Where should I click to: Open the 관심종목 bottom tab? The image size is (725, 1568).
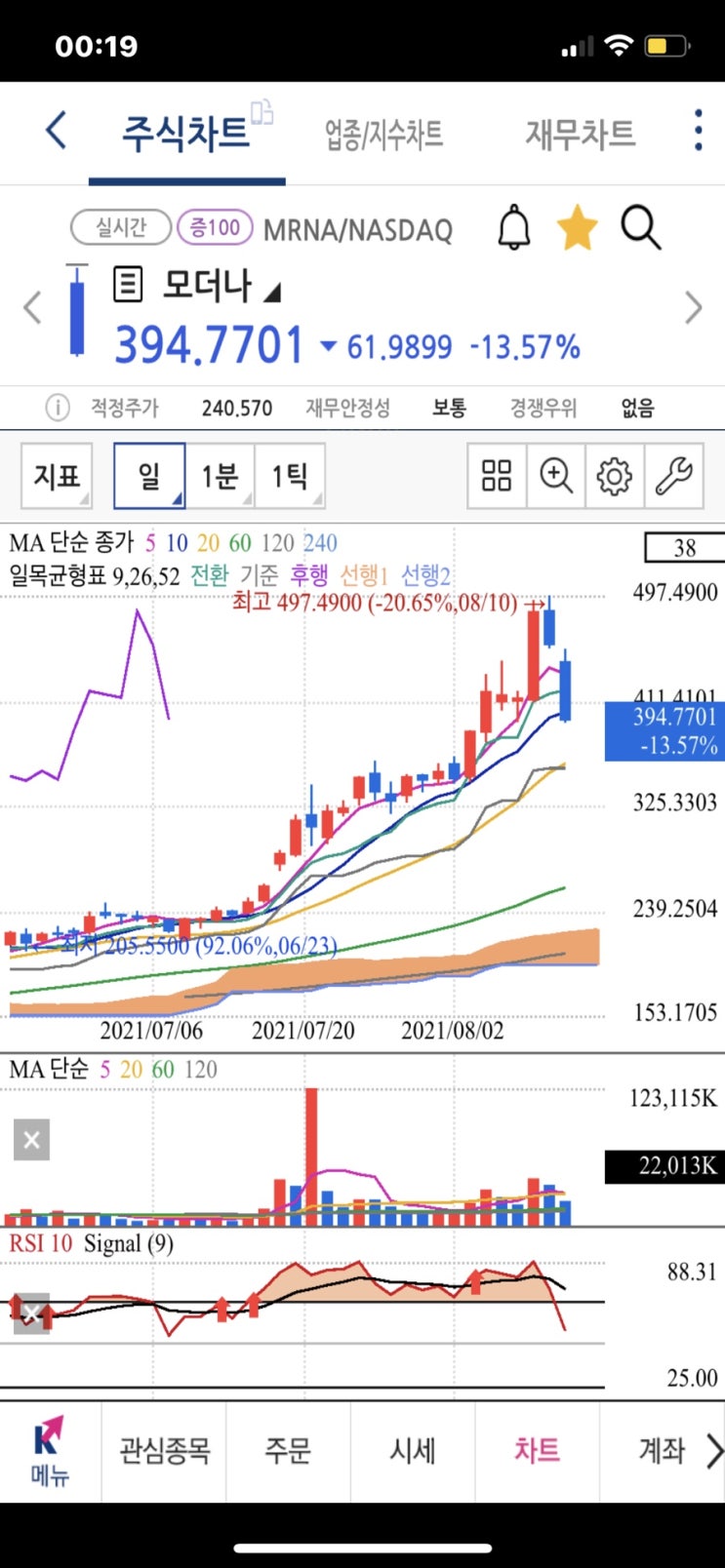164,1451
